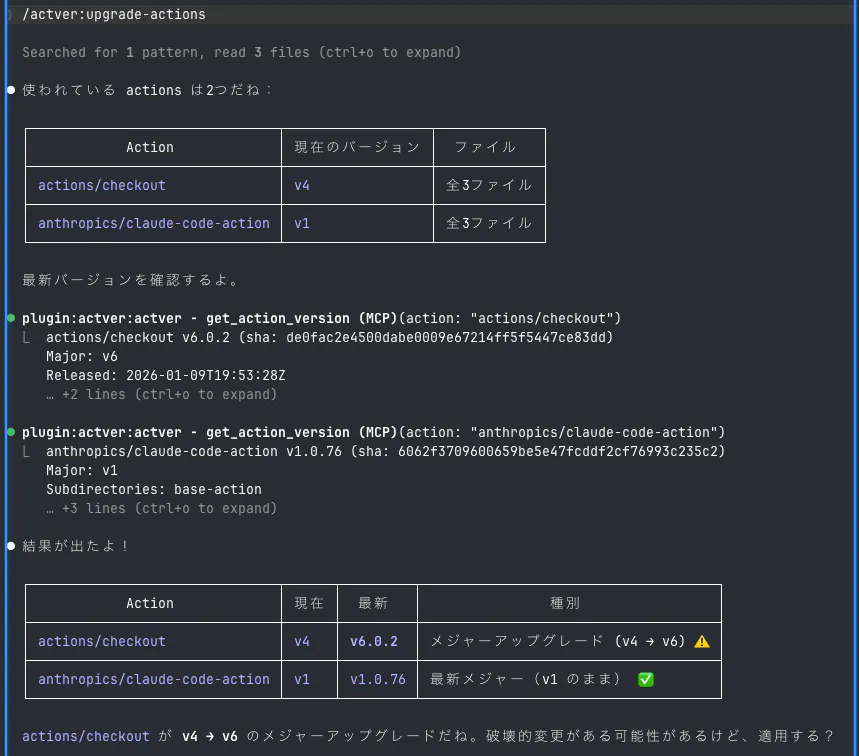Click the '現在のバージョン' column header
This screenshot has width=859, height=756.
357,147
